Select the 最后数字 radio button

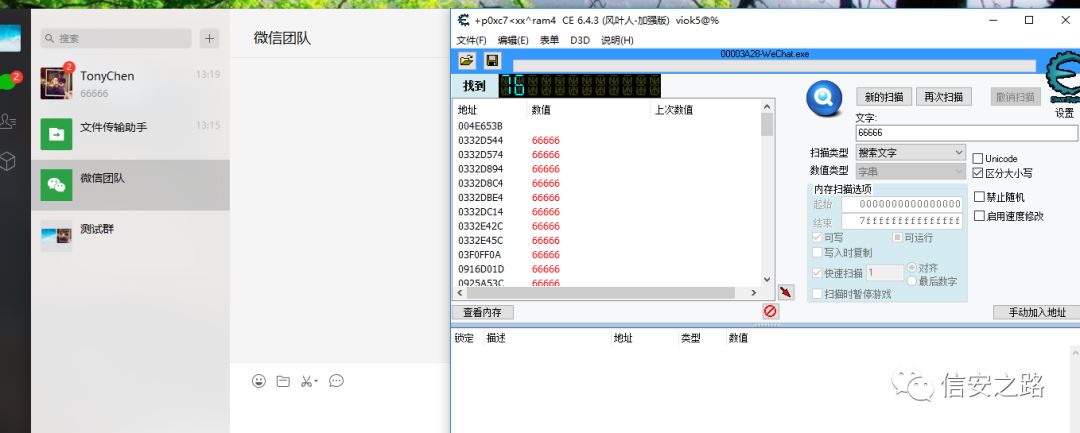click(912, 281)
